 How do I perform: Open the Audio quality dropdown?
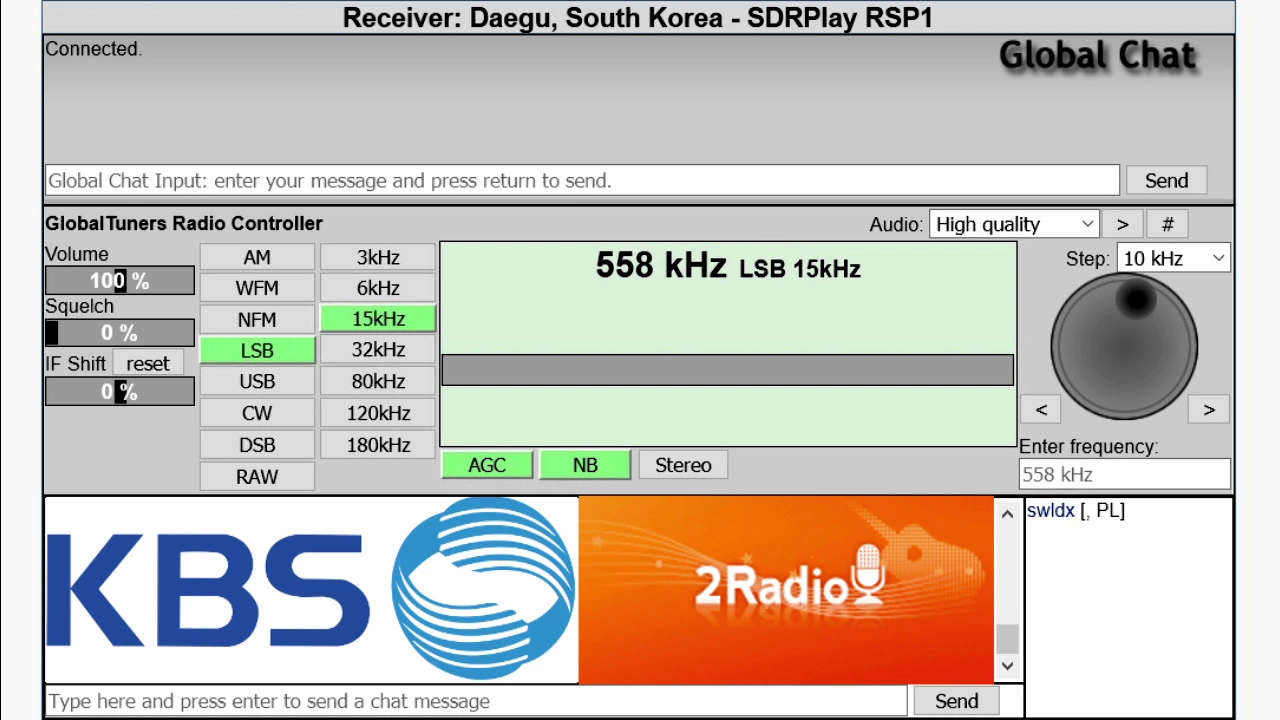[1014, 224]
